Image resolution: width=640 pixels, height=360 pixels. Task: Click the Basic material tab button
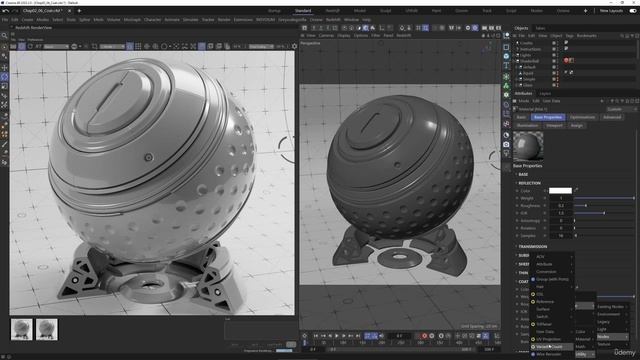521,117
